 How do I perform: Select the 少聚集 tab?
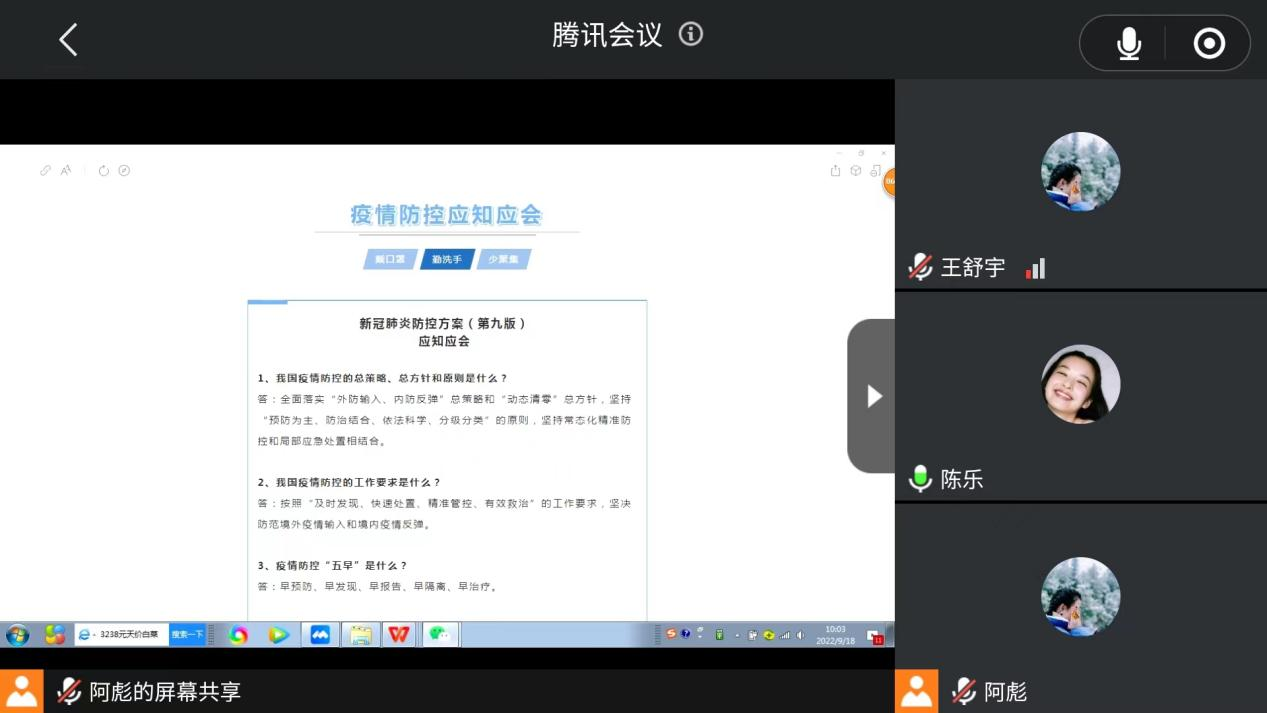pos(504,259)
